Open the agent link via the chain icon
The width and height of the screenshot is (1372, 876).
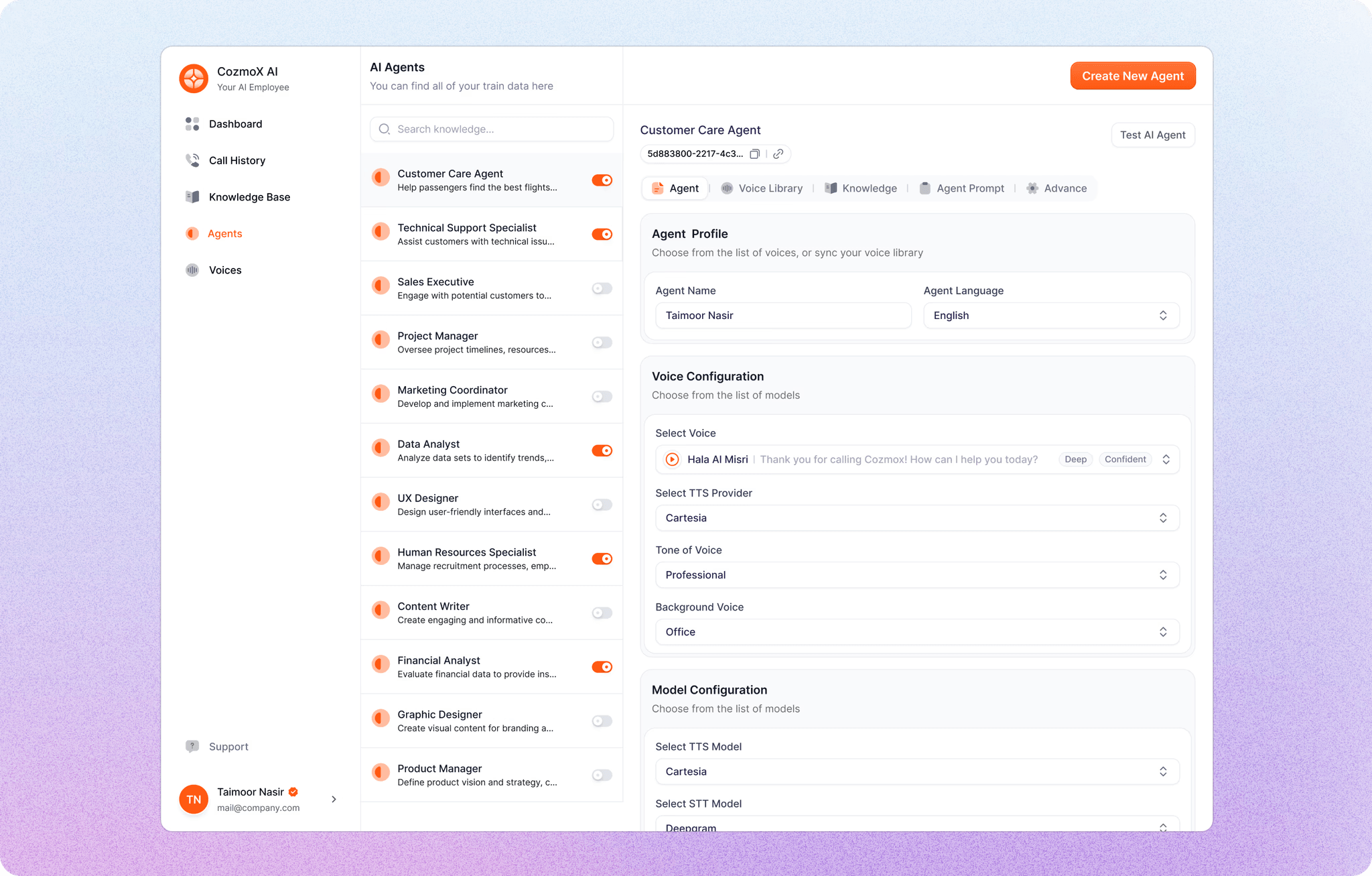pyautogui.click(x=778, y=153)
